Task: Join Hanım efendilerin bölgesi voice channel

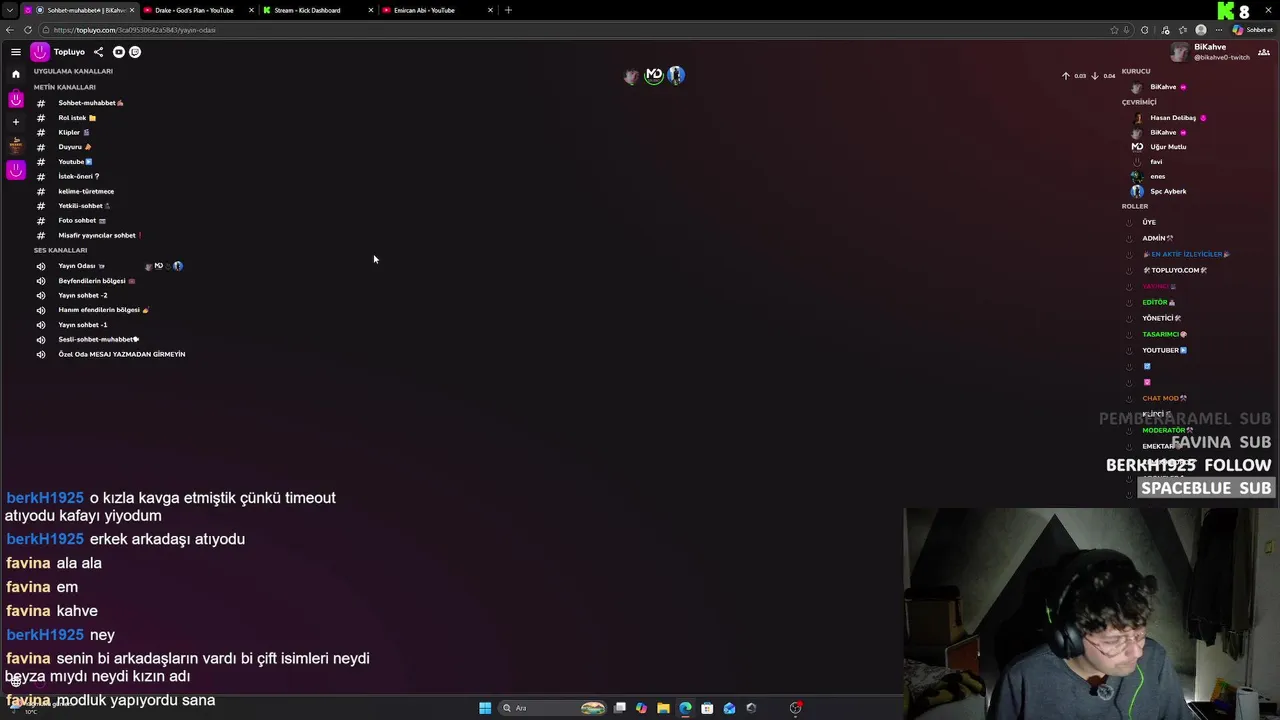Action: click(x=103, y=310)
